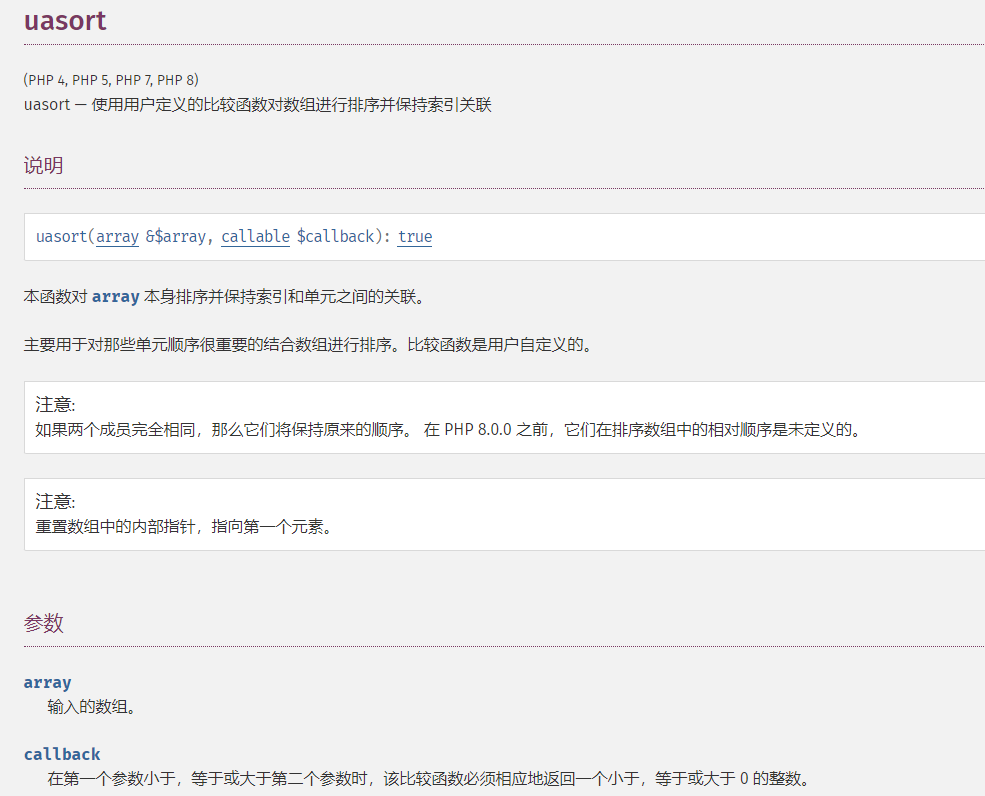Click the "array" type link in function signature

click(117, 237)
